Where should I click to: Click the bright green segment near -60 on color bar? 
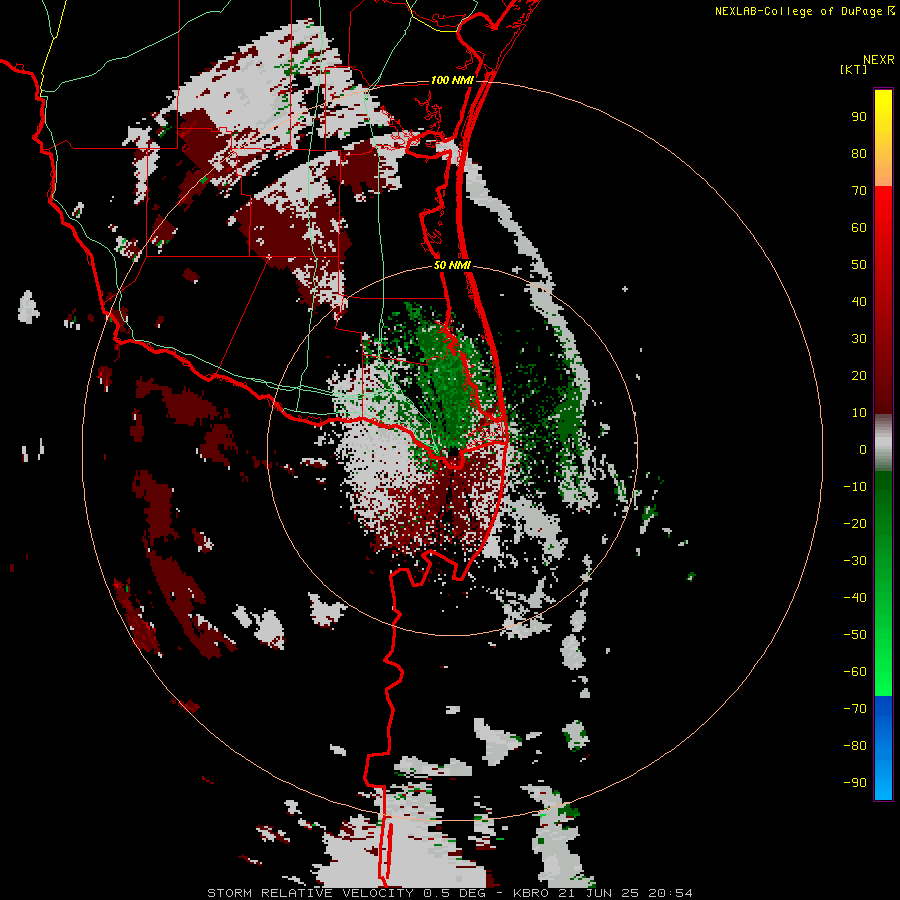click(883, 672)
